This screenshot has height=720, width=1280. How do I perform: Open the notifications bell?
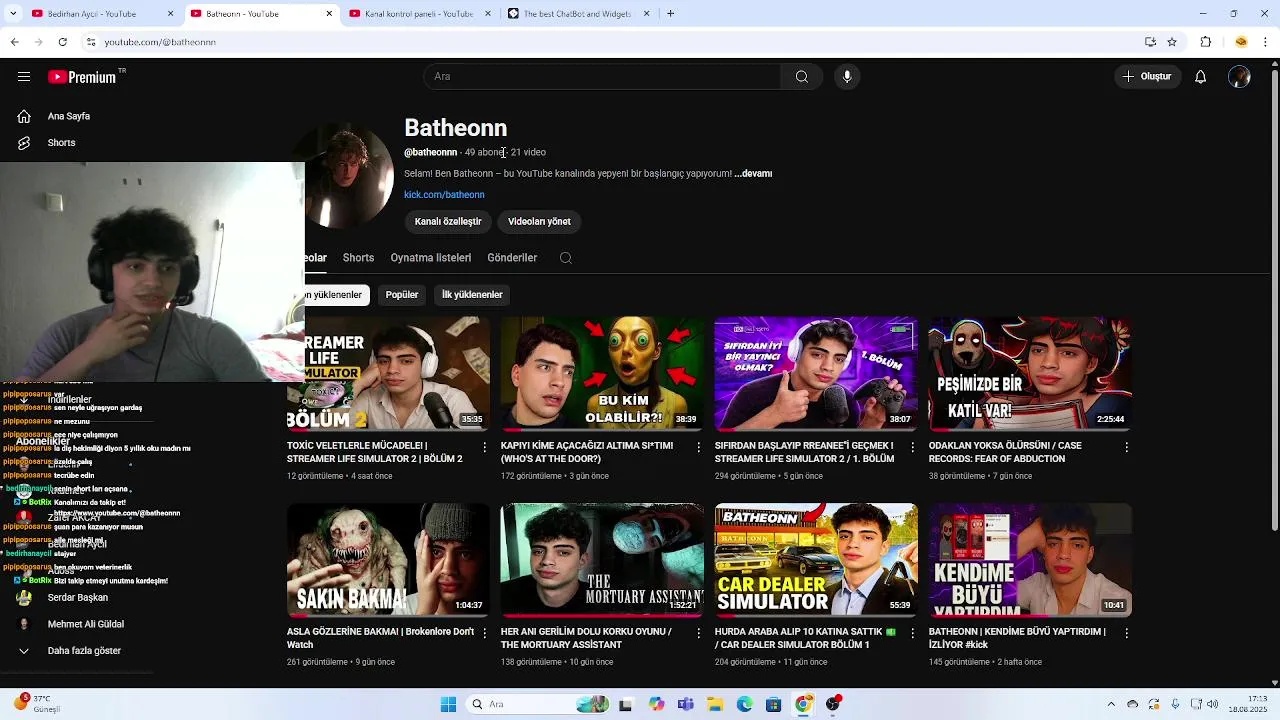(x=1200, y=77)
